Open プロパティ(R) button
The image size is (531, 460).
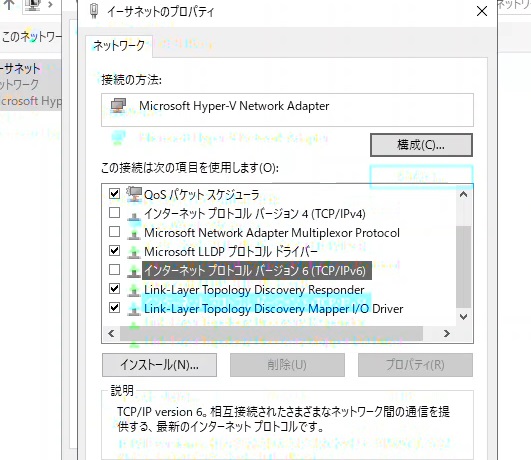pyautogui.click(x=415, y=365)
